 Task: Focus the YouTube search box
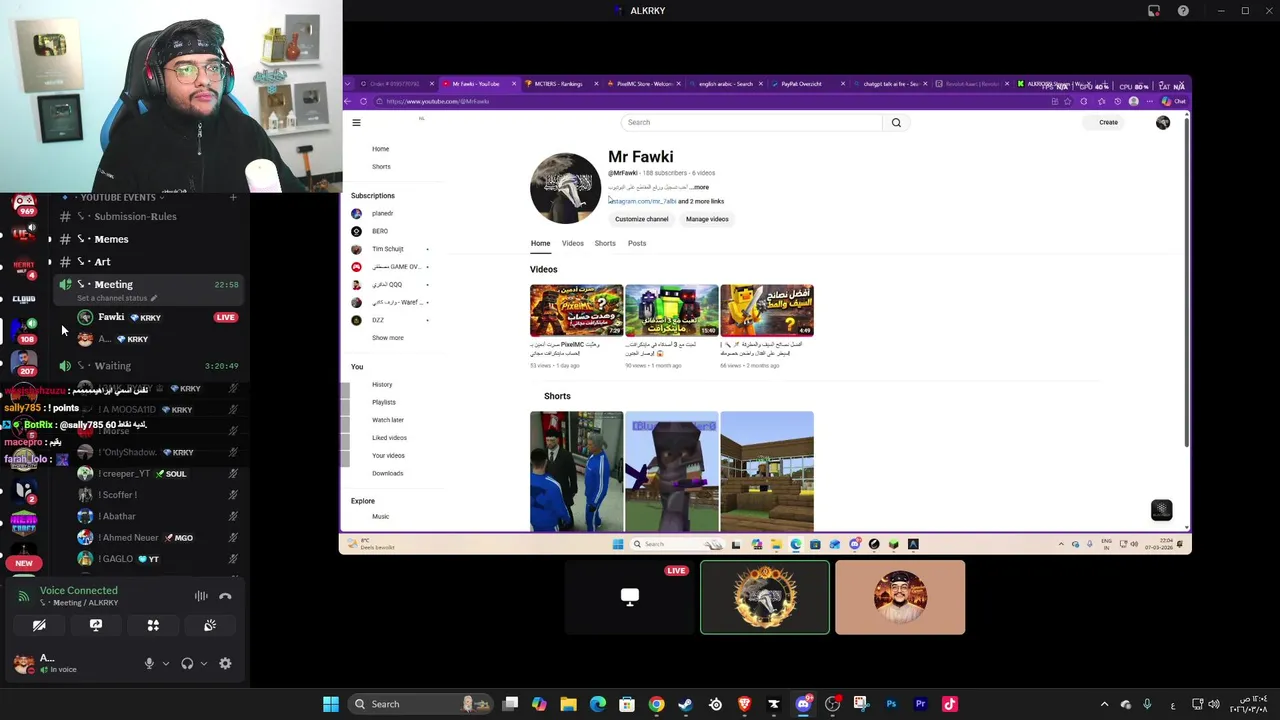pyautogui.click(x=751, y=122)
